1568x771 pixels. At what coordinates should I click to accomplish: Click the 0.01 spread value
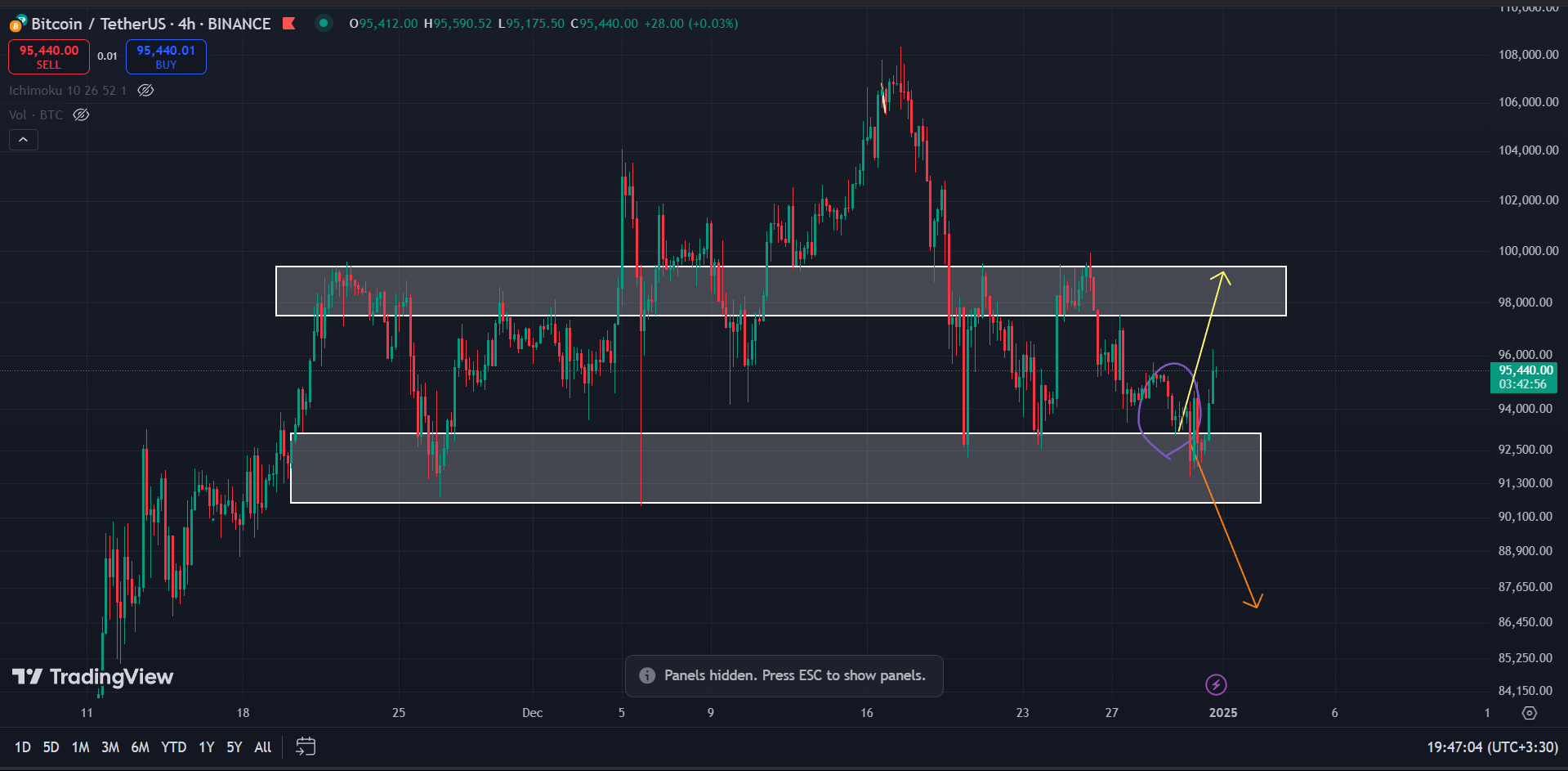pyautogui.click(x=107, y=56)
